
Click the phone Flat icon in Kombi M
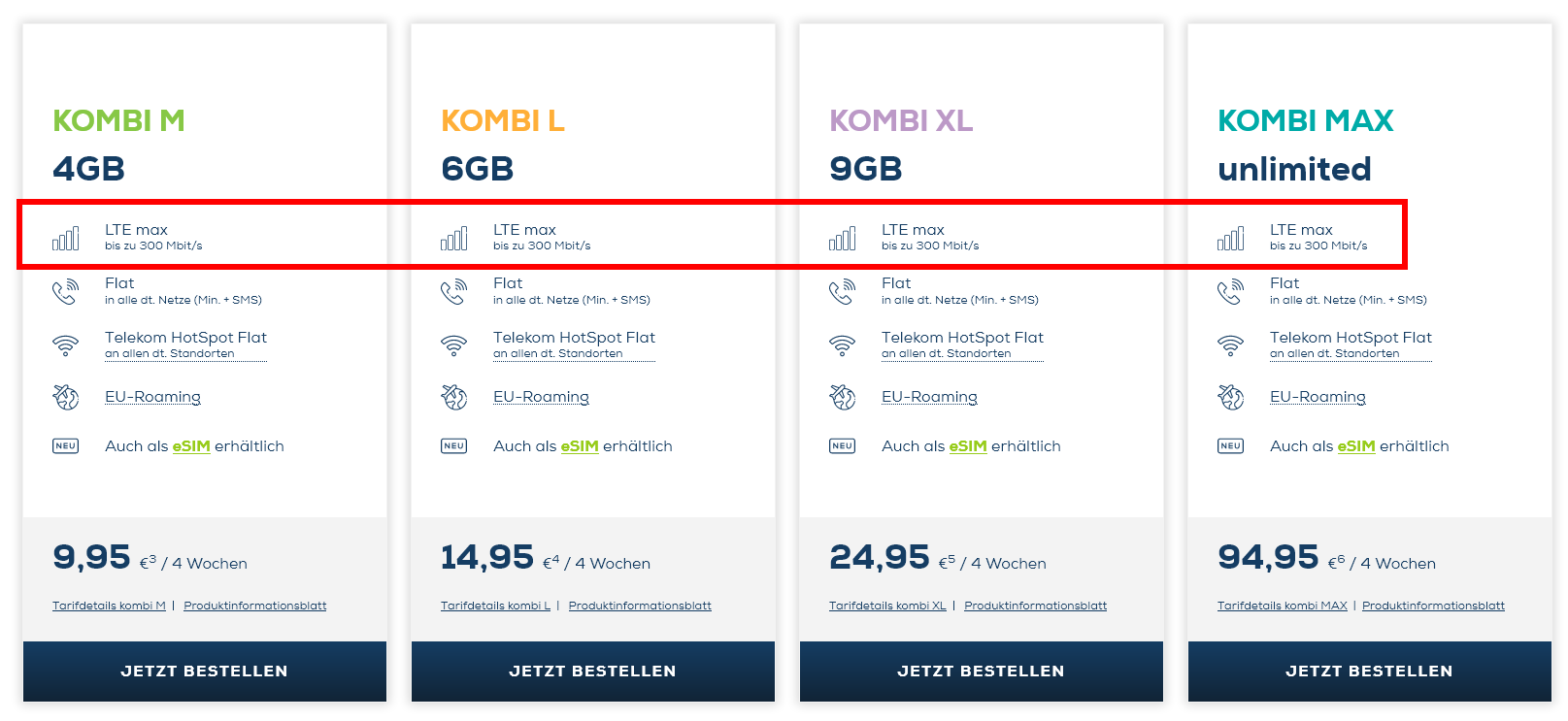point(65,291)
